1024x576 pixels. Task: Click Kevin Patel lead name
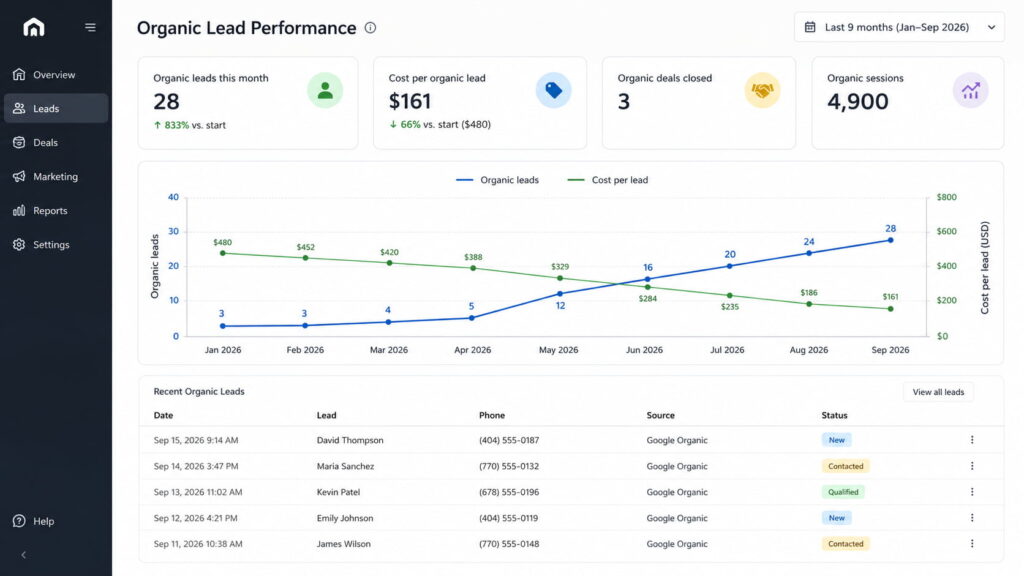pos(338,492)
